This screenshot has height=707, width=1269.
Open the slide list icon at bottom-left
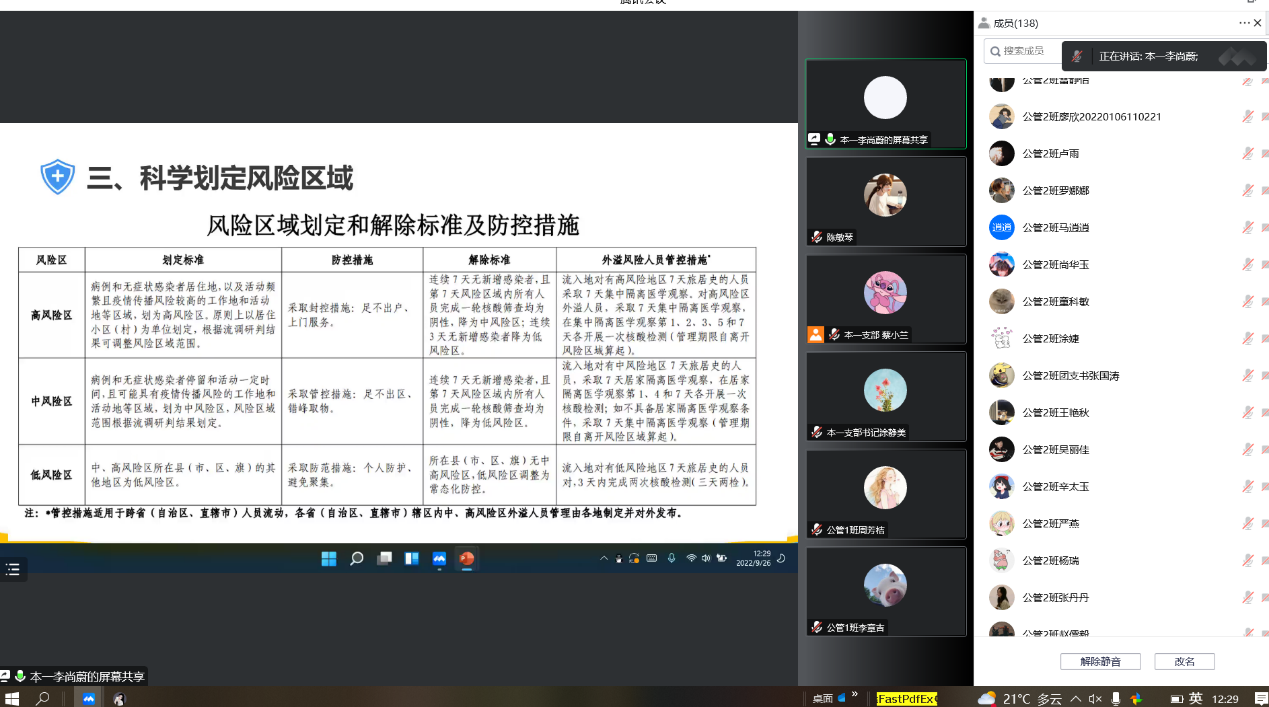pyautogui.click(x=13, y=569)
